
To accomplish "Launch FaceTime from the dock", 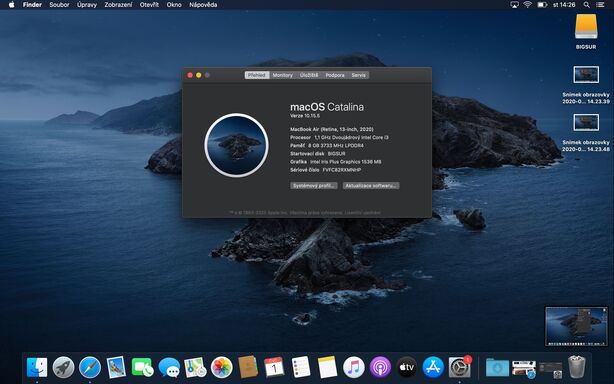I will [143, 368].
